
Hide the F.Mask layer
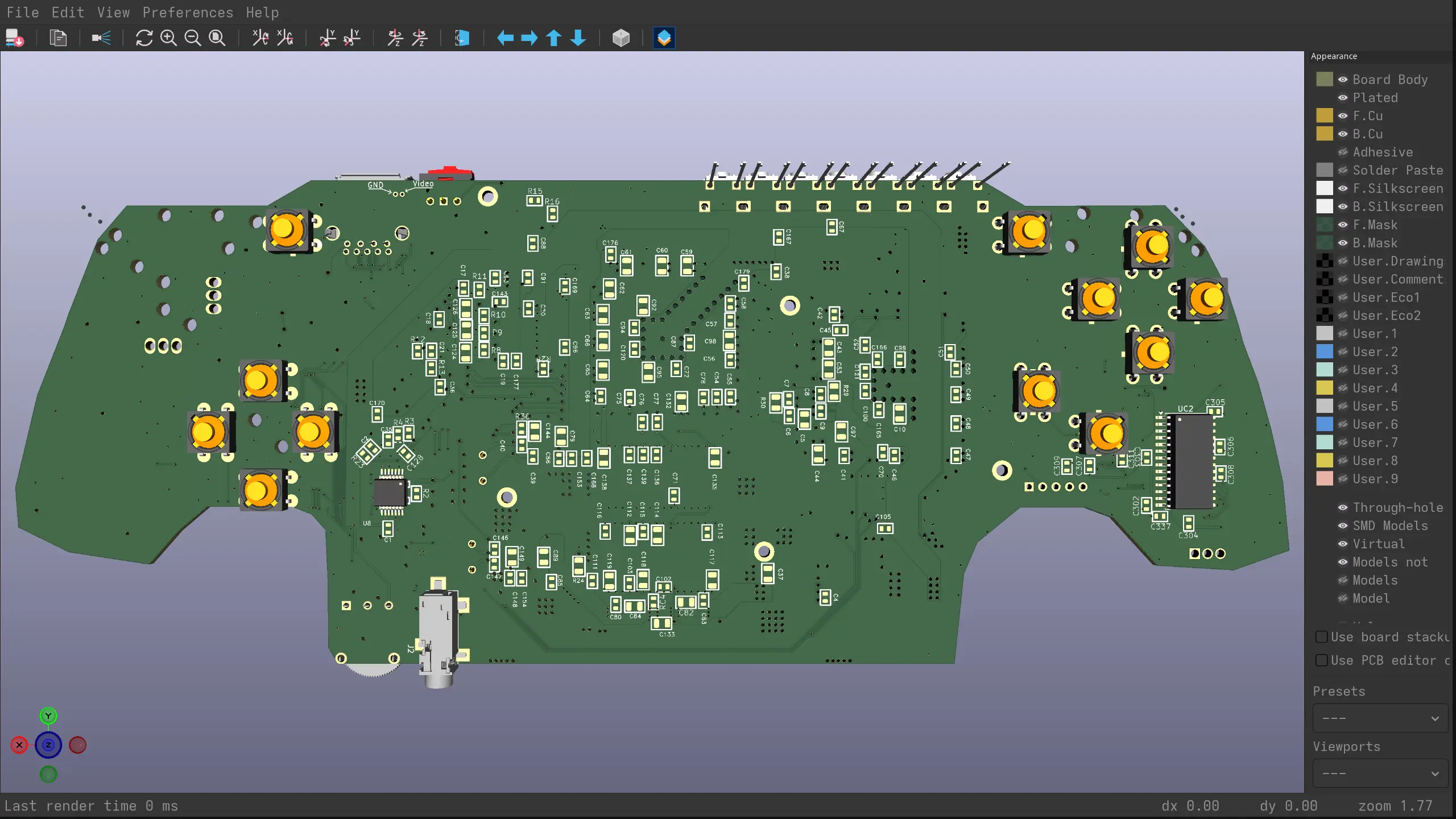pos(1343,225)
